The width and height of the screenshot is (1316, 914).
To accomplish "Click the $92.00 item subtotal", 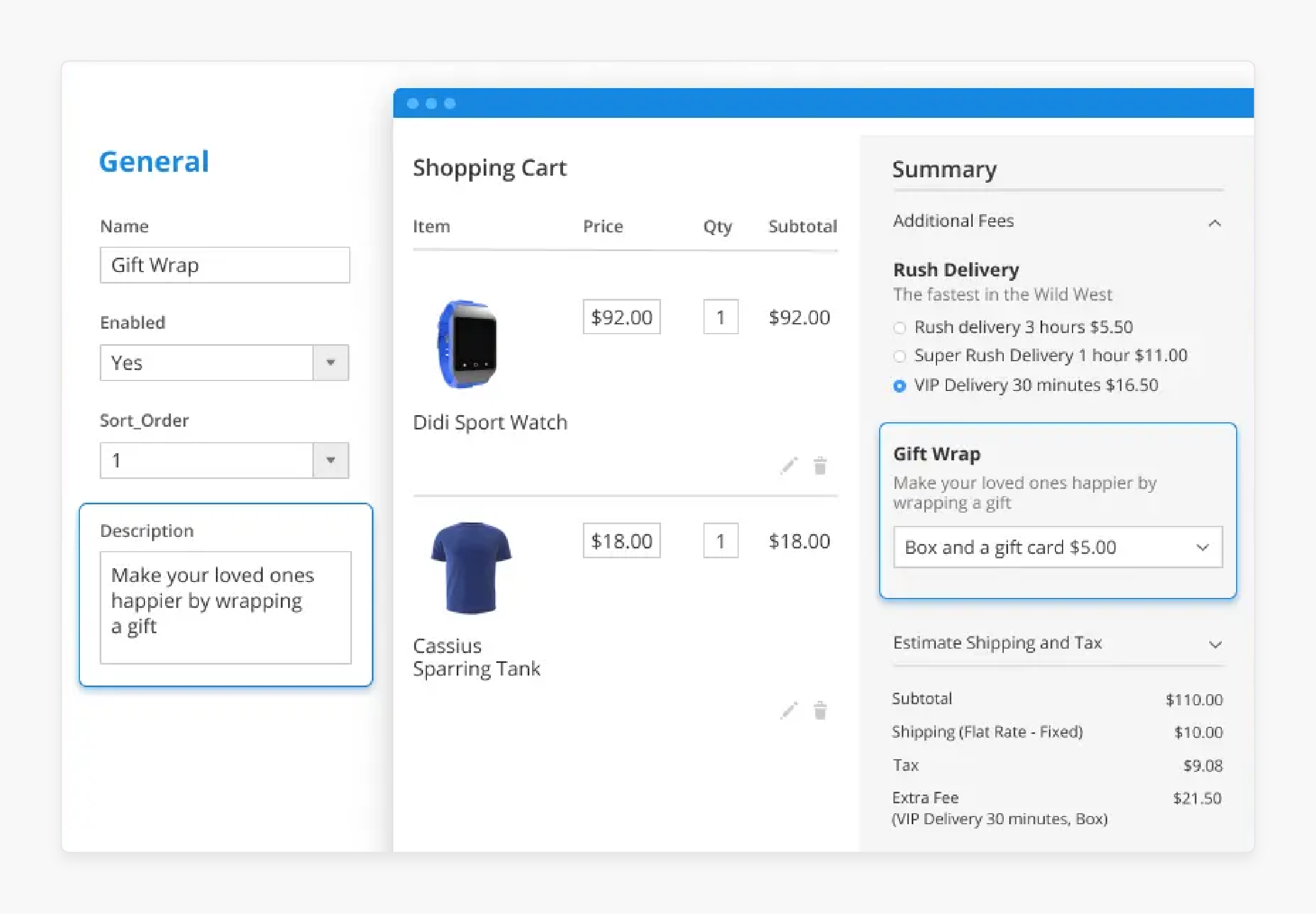I will (799, 317).
